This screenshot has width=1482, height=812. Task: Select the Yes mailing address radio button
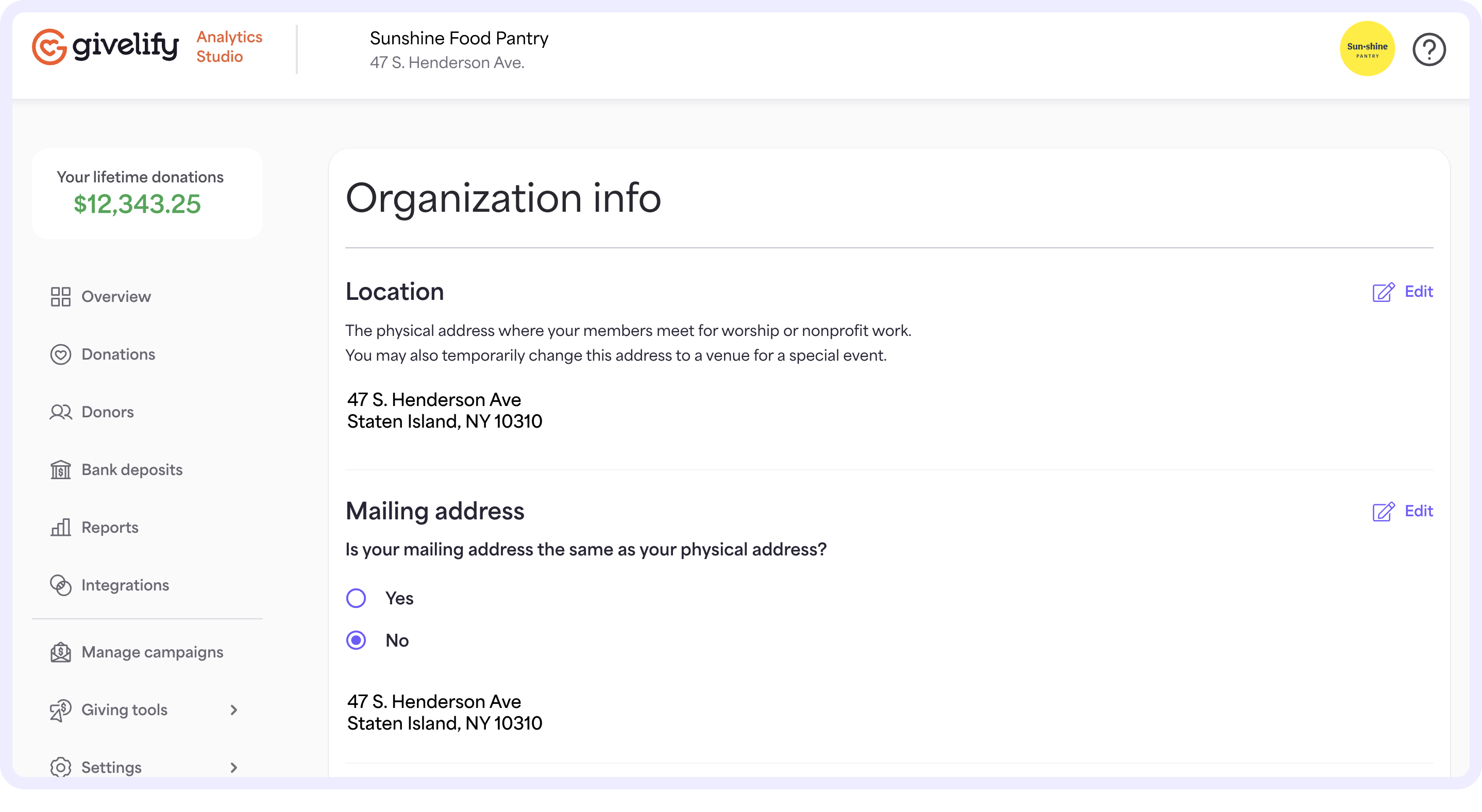coord(357,597)
